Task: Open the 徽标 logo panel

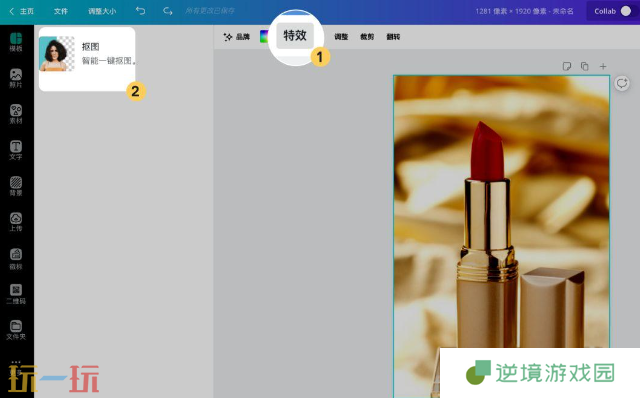Action: pos(16,259)
